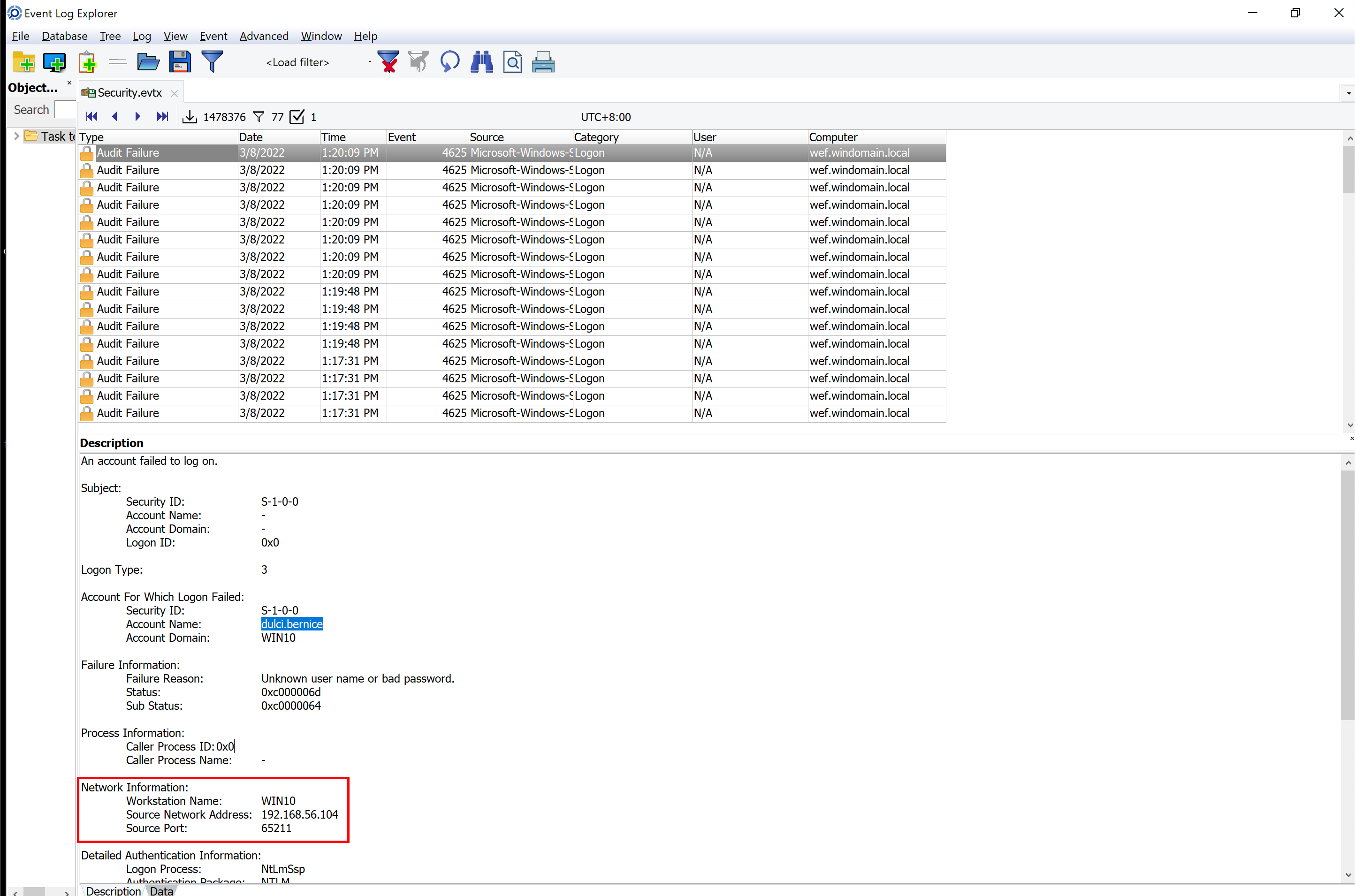Click the add computer icon
The height and width of the screenshot is (896, 1355).
pos(54,62)
